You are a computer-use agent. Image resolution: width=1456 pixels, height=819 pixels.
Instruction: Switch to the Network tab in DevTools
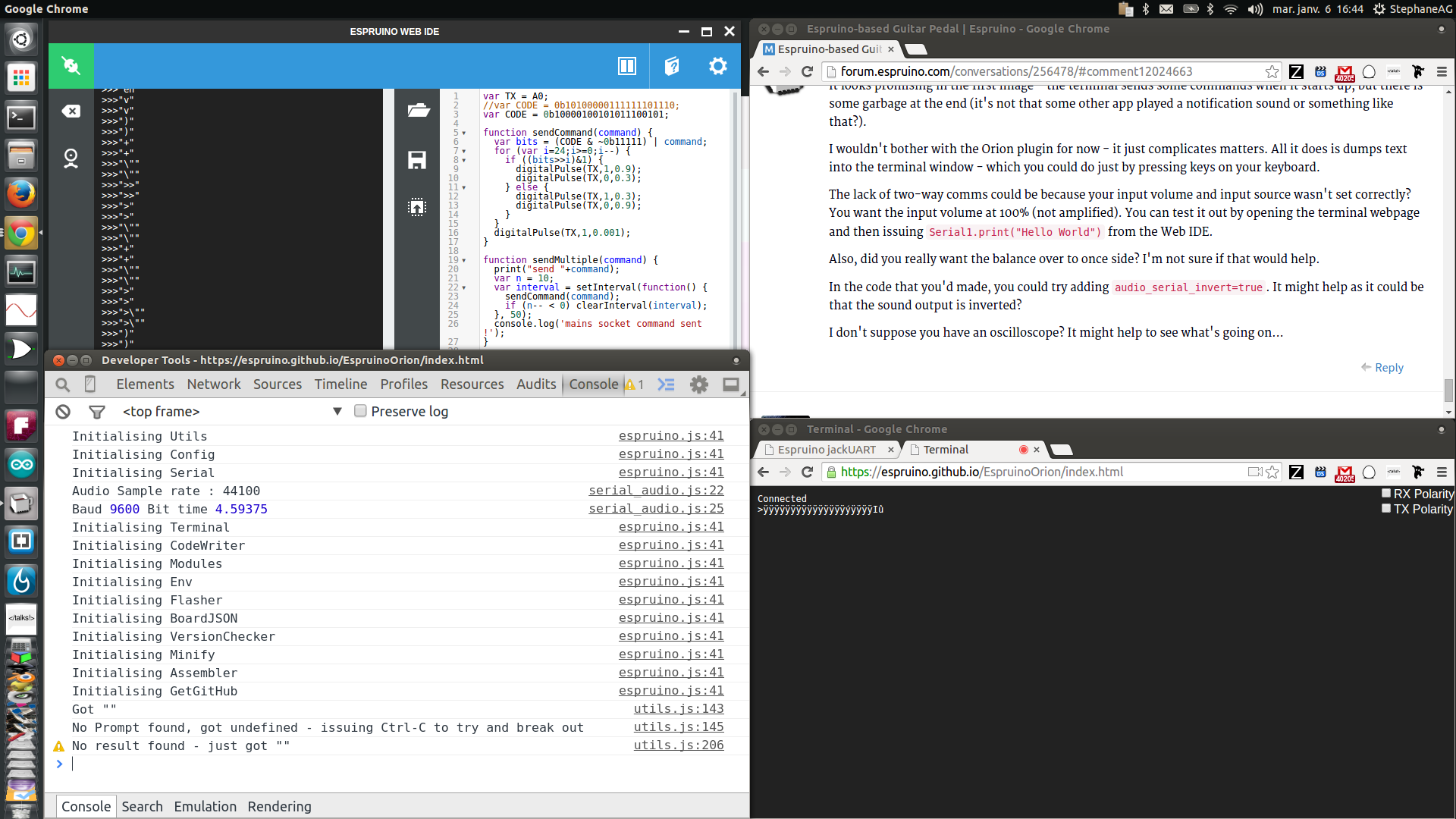[214, 384]
